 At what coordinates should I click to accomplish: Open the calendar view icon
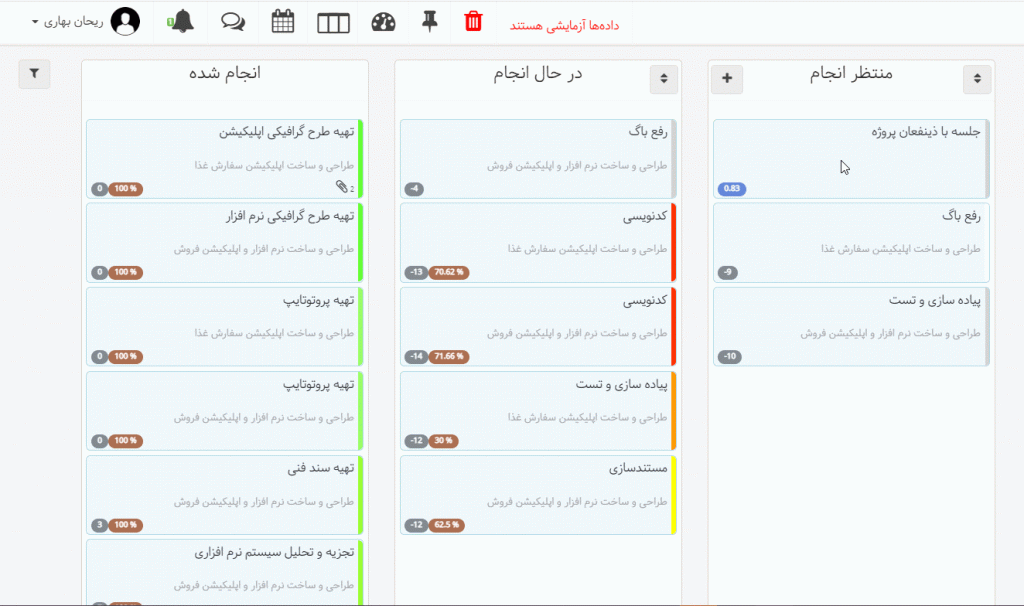pos(283,22)
